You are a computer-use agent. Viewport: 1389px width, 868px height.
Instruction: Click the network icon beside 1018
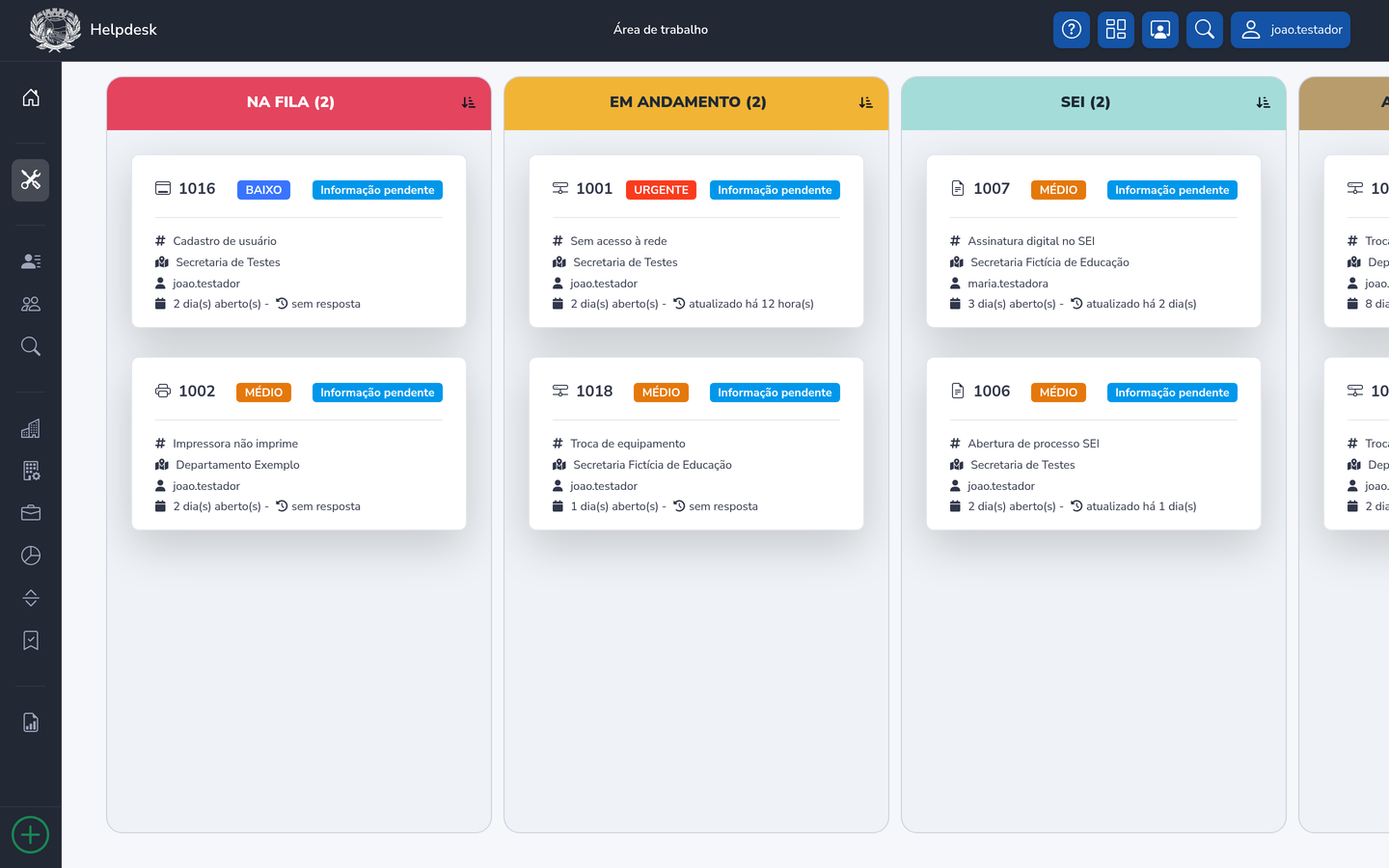pos(560,391)
